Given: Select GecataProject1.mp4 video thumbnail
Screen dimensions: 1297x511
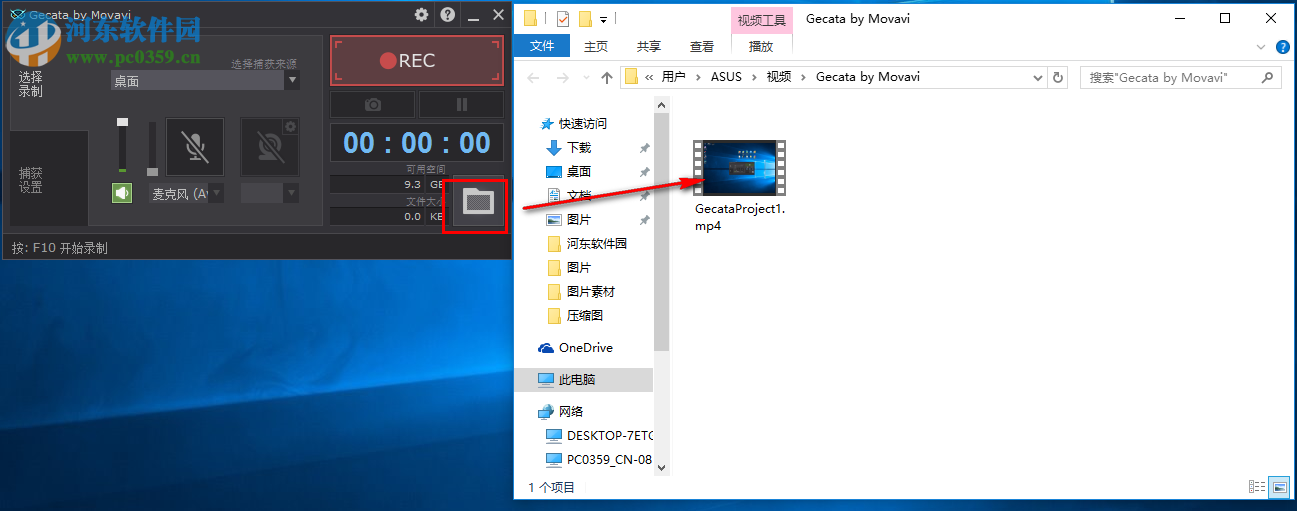Looking at the screenshot, I should (739, 168).
